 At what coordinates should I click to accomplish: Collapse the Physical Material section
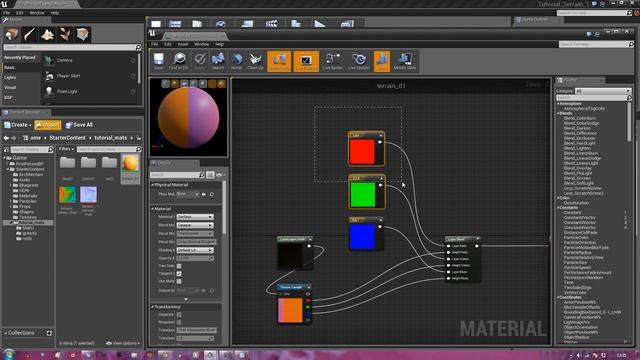[x=153, y=185]
